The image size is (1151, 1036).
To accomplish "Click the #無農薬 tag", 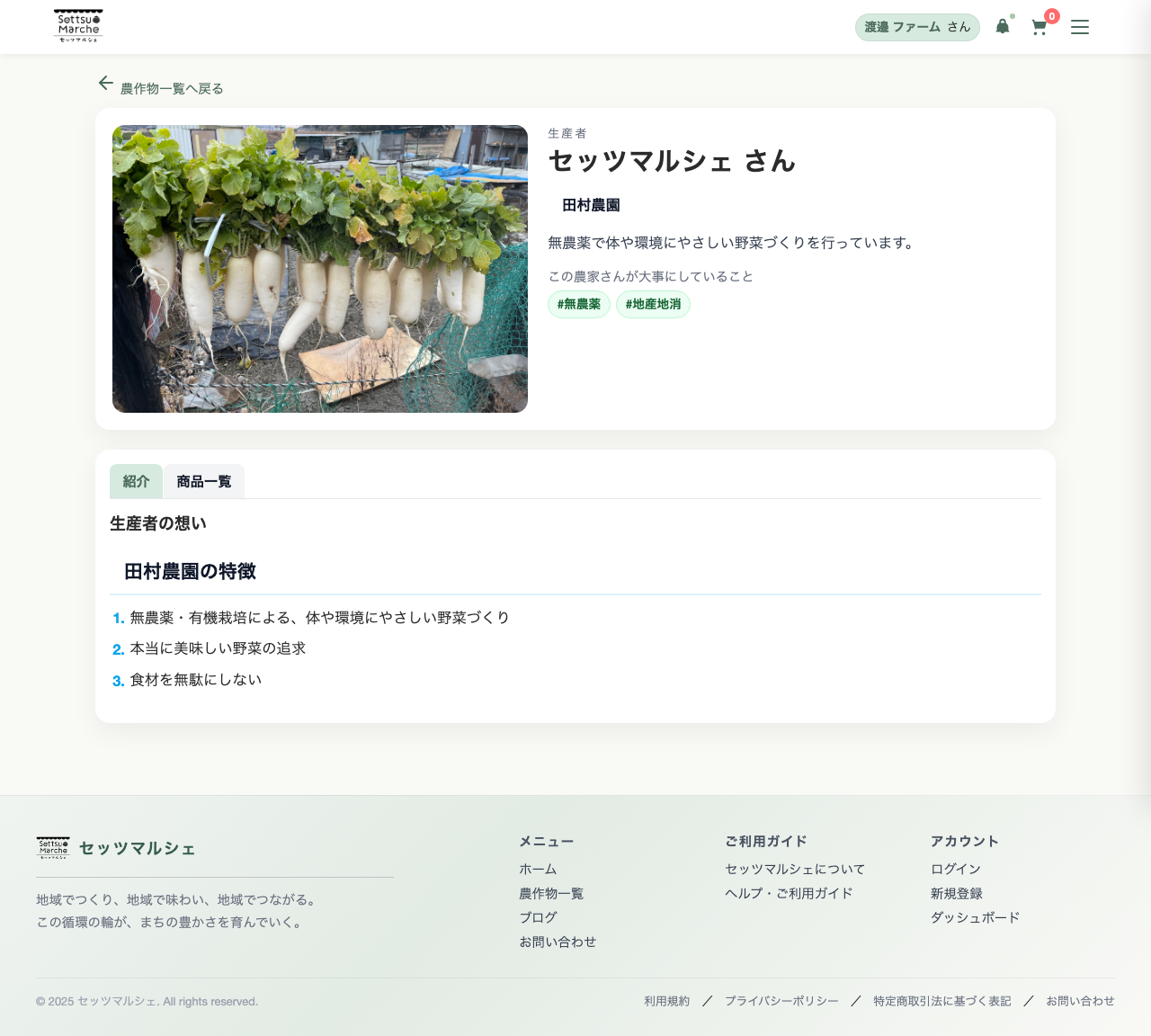I will (579, 304).
